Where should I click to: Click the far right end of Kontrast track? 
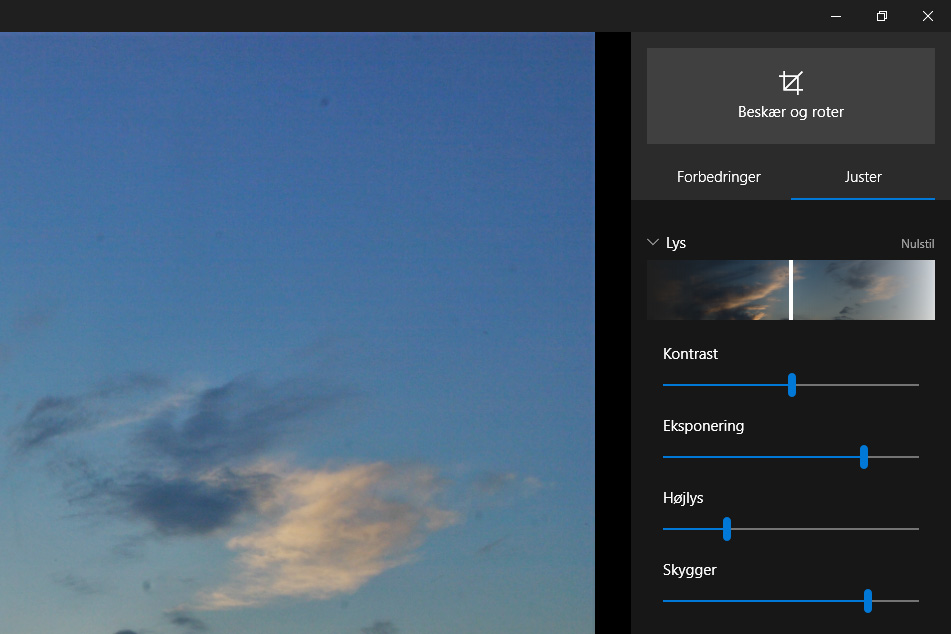tap(915, 385)
